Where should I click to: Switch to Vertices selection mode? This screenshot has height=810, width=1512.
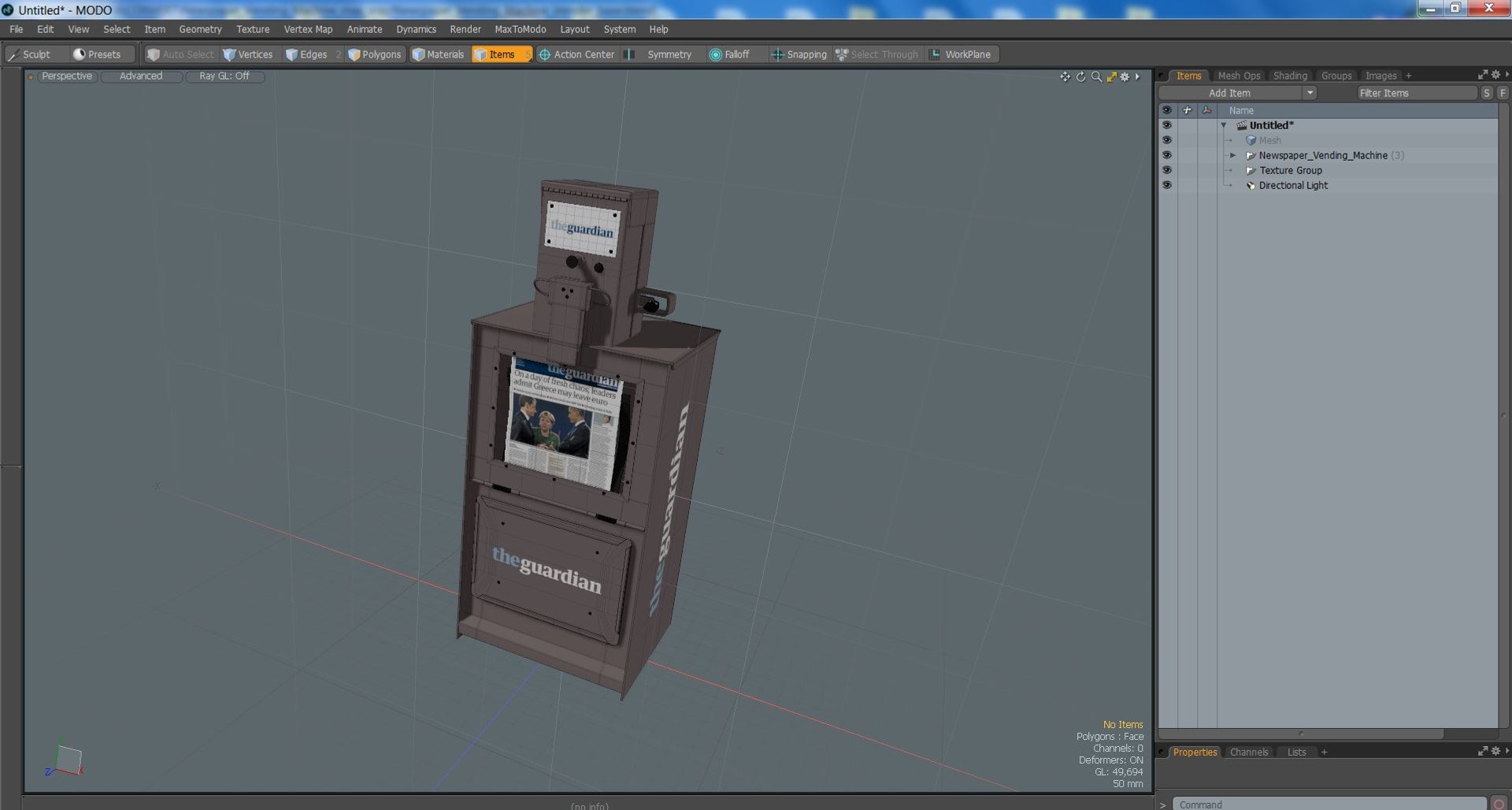[x=248, y=54]
